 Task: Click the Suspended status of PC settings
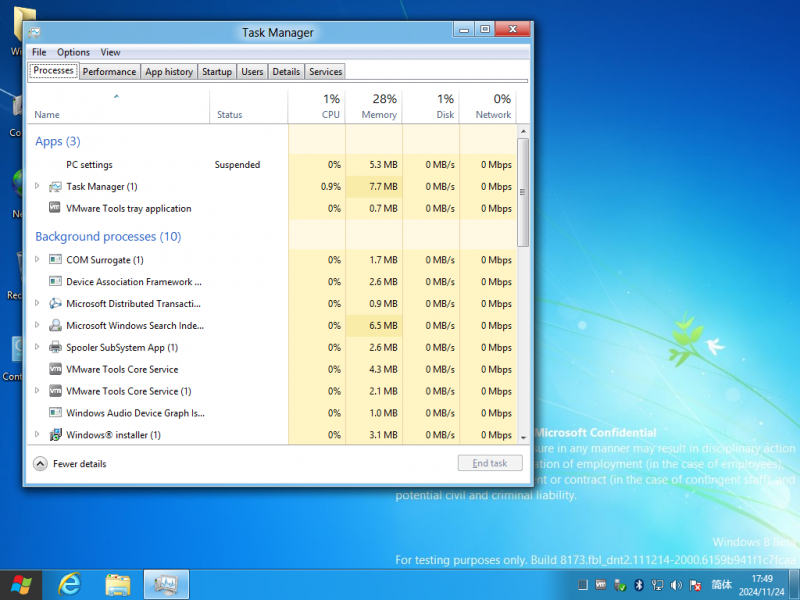[237, 165]
